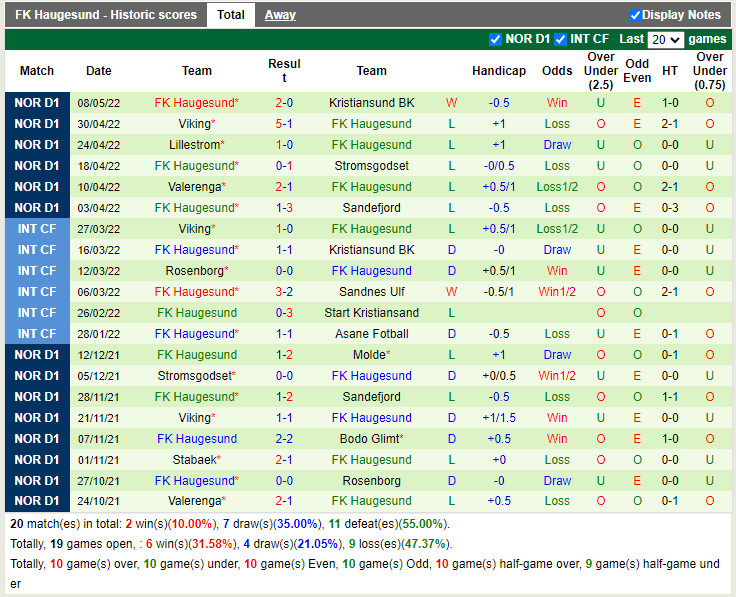Click the 0-3 score against Start Kristiansand
This screenshot has height=597, width=736.
coord(284,313)
